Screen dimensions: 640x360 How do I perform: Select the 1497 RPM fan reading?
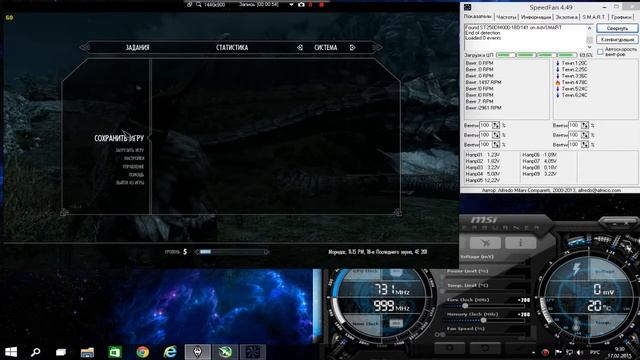pos(483,82)
